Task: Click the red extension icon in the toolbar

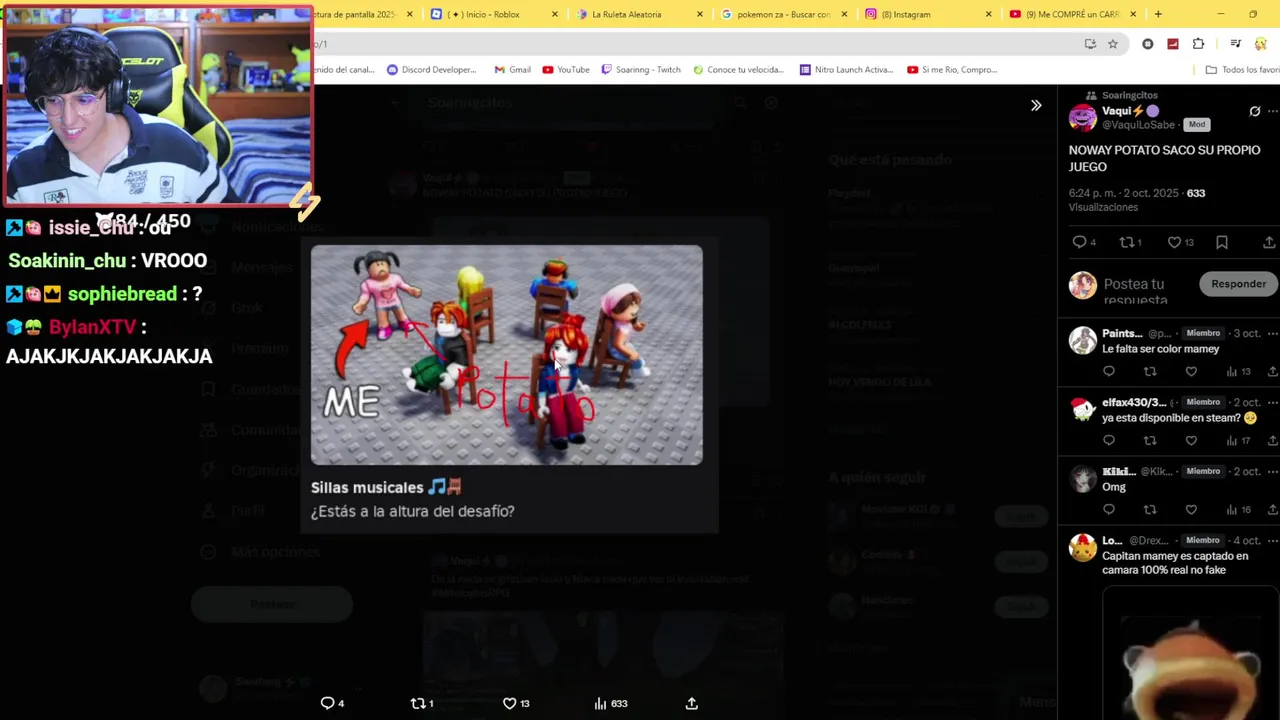Action: pos(1173,44)
